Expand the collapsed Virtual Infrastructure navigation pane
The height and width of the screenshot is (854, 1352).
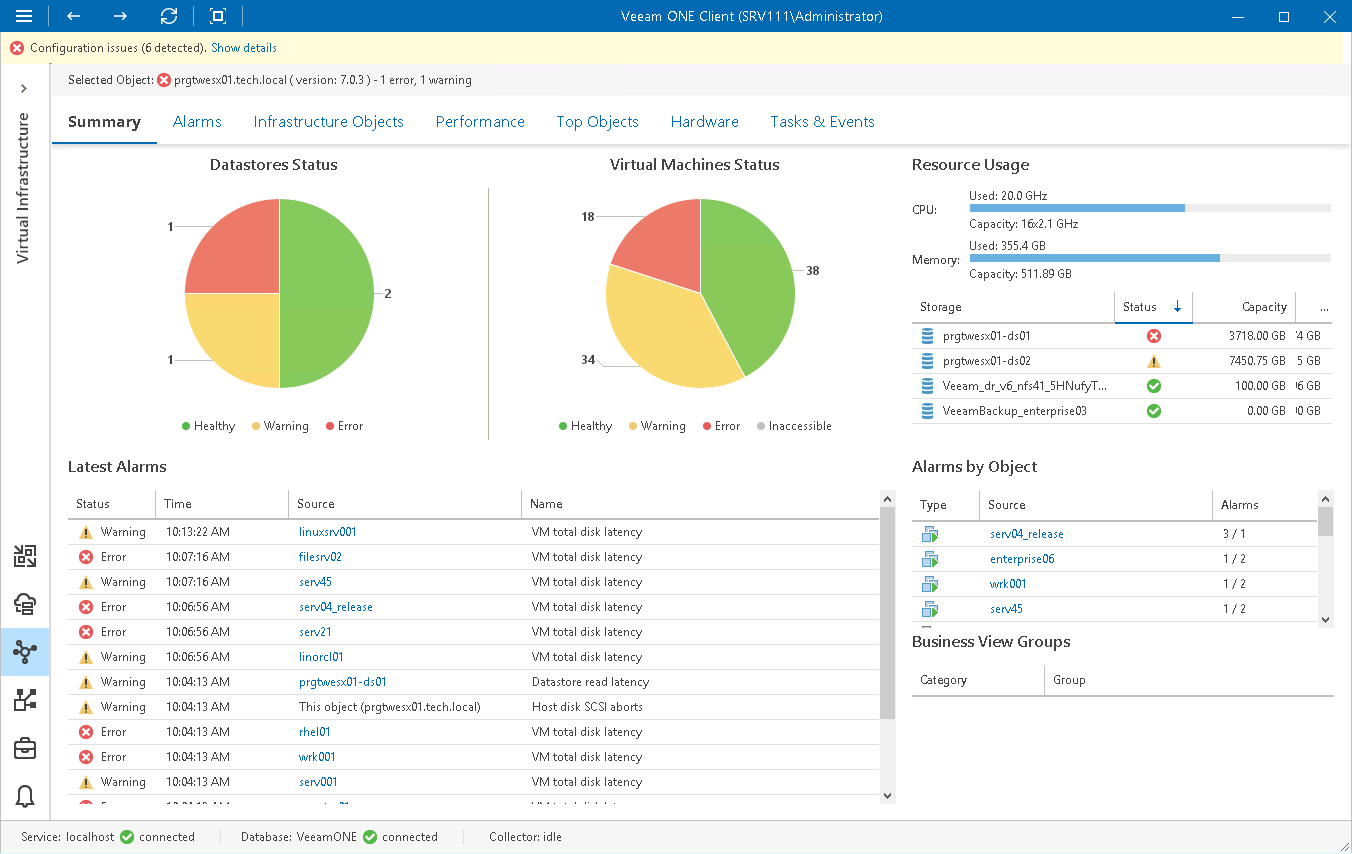[x=24, y=87]
